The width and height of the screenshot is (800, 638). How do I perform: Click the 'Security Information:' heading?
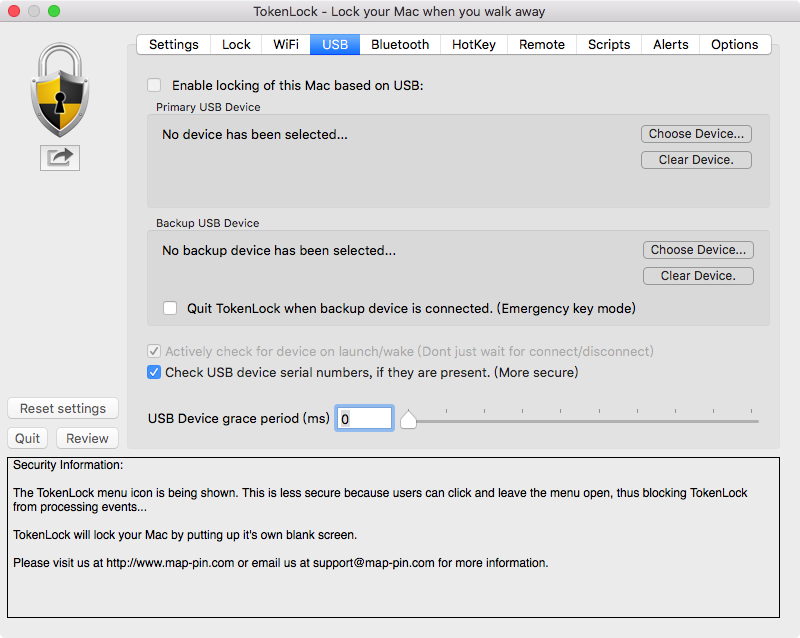(x=68, y=465)
